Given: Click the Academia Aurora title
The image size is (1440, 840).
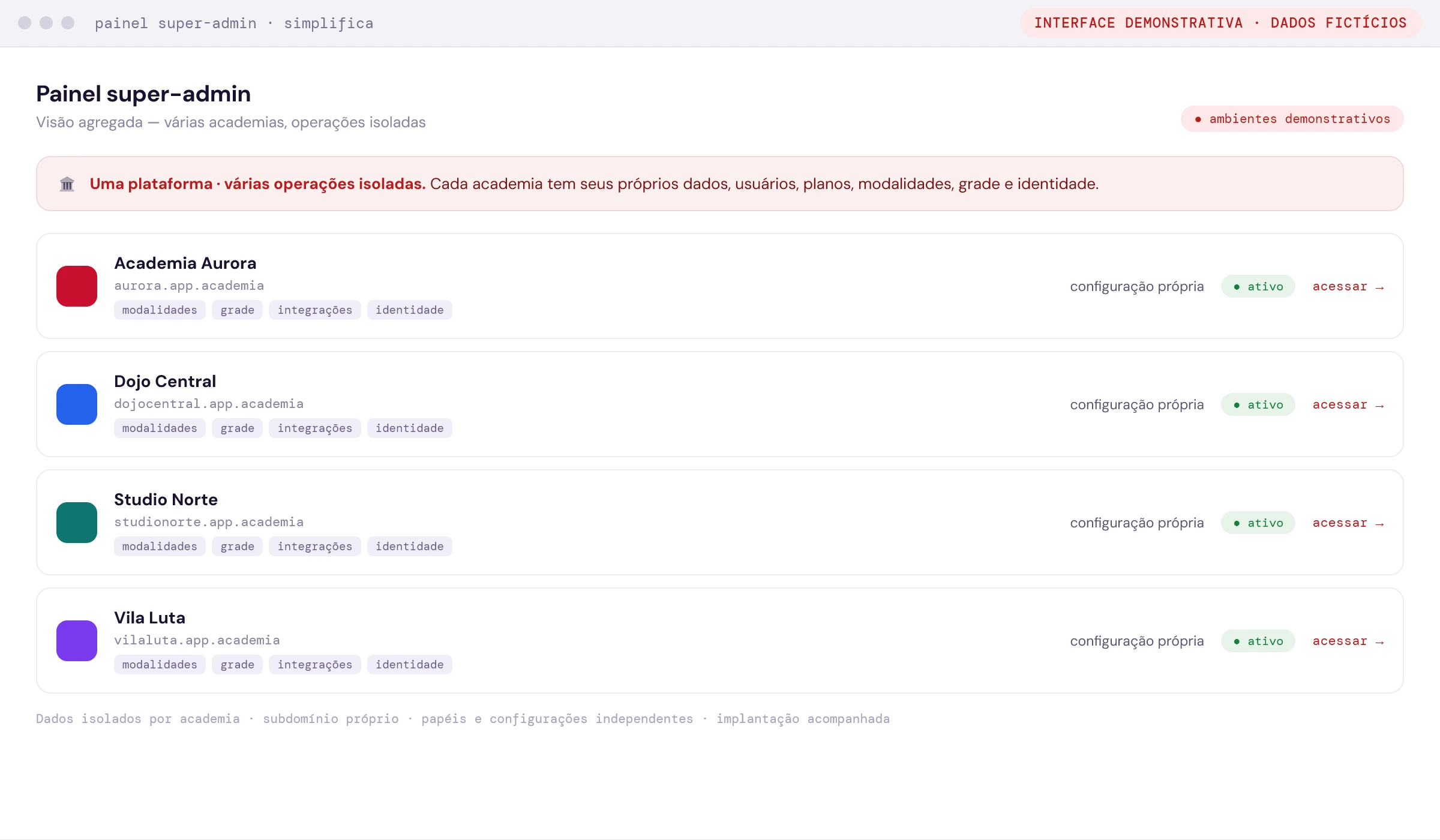Looking at the screenshot, I should (x=185, y=263).
